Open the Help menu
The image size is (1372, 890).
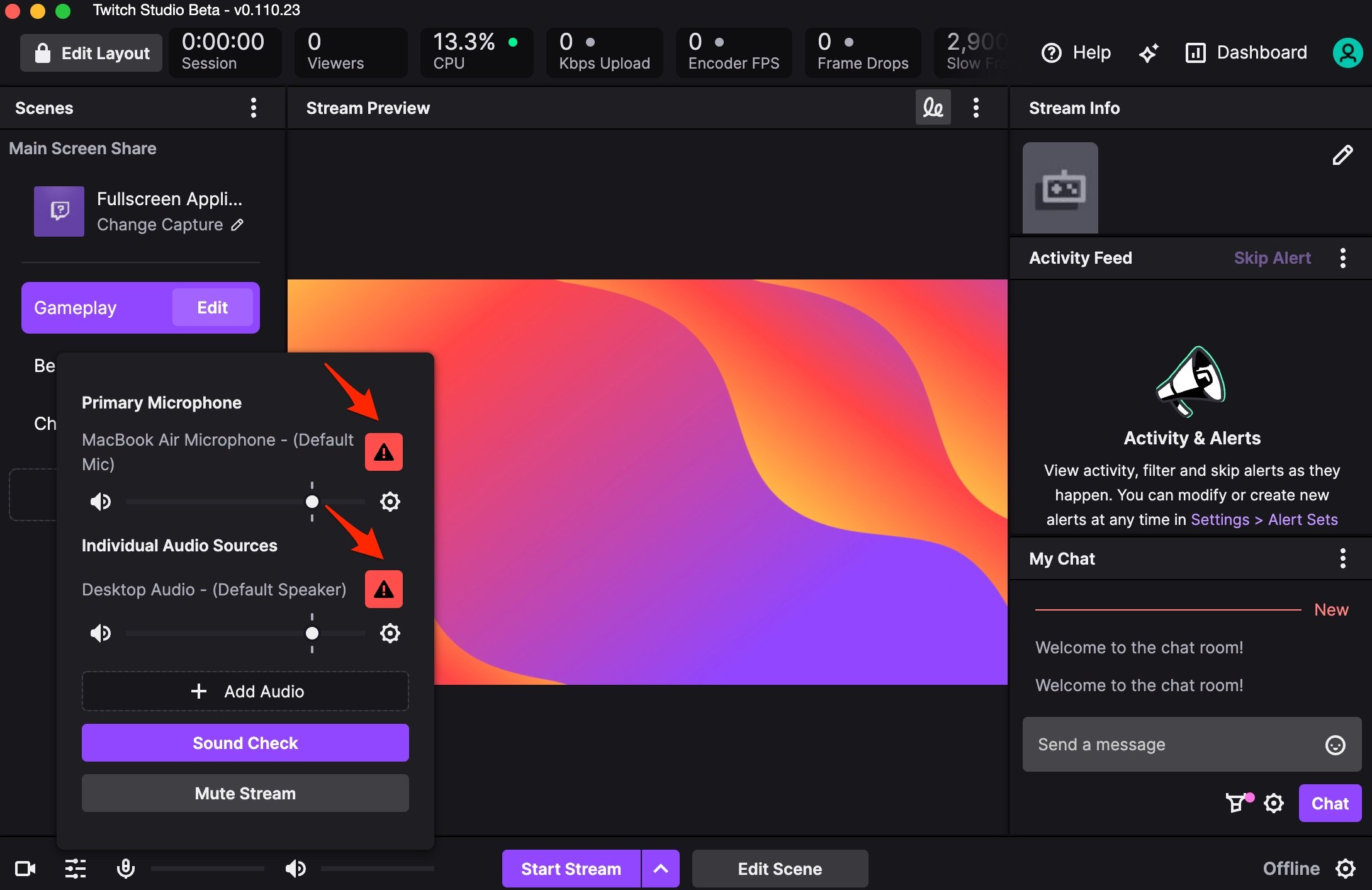(x=1077, y=53)
